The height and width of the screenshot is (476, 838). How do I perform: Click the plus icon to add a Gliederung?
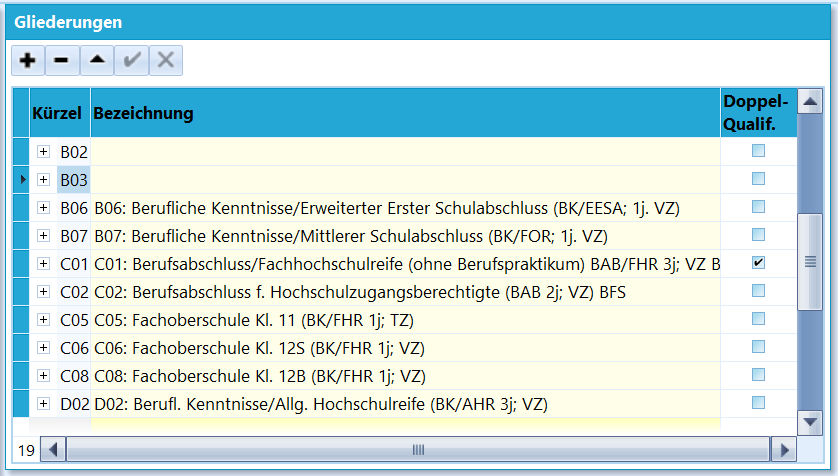[28, 60]
